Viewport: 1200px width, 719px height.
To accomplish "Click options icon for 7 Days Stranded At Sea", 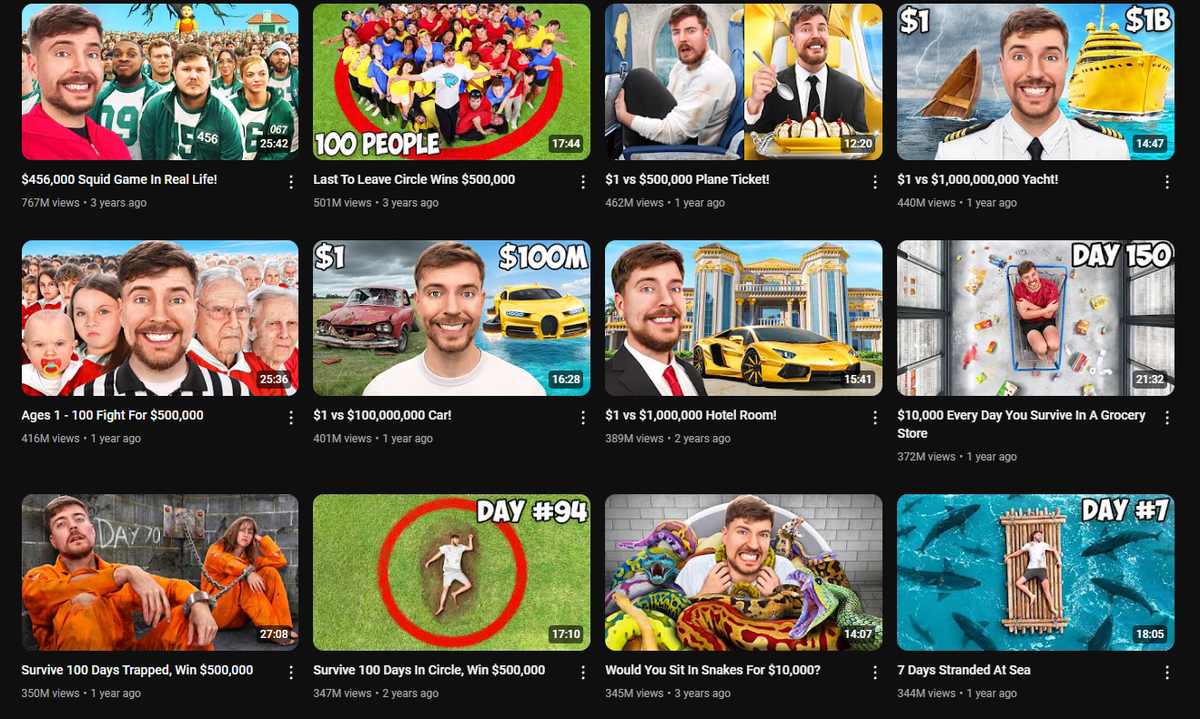I will tap(1166, 672).
